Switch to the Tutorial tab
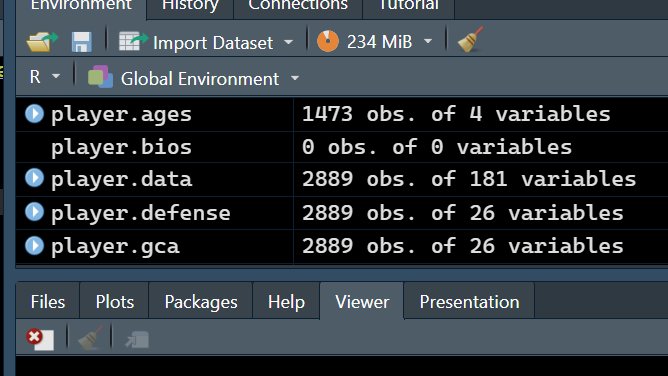The width and height of the screenshot is (668, 376). [408, 6]
